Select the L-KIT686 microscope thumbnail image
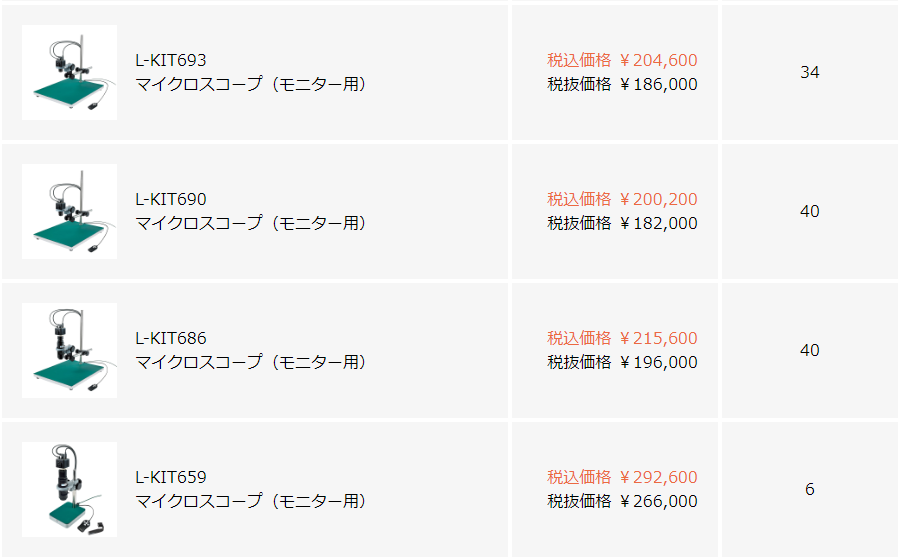Viewport: 899px width, 559px height. coord(69,351)
